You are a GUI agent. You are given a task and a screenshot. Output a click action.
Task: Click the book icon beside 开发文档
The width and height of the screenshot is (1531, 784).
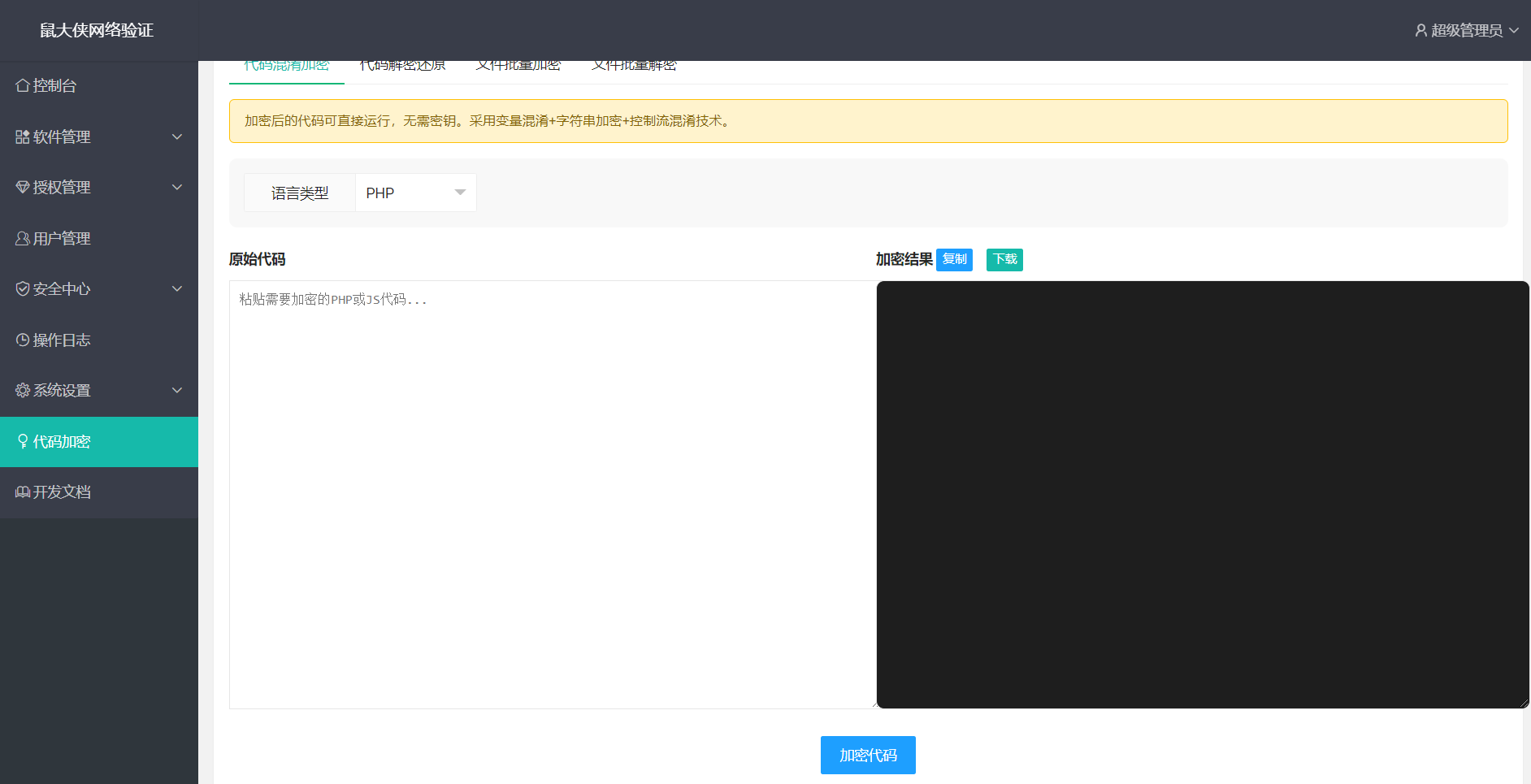23,492
